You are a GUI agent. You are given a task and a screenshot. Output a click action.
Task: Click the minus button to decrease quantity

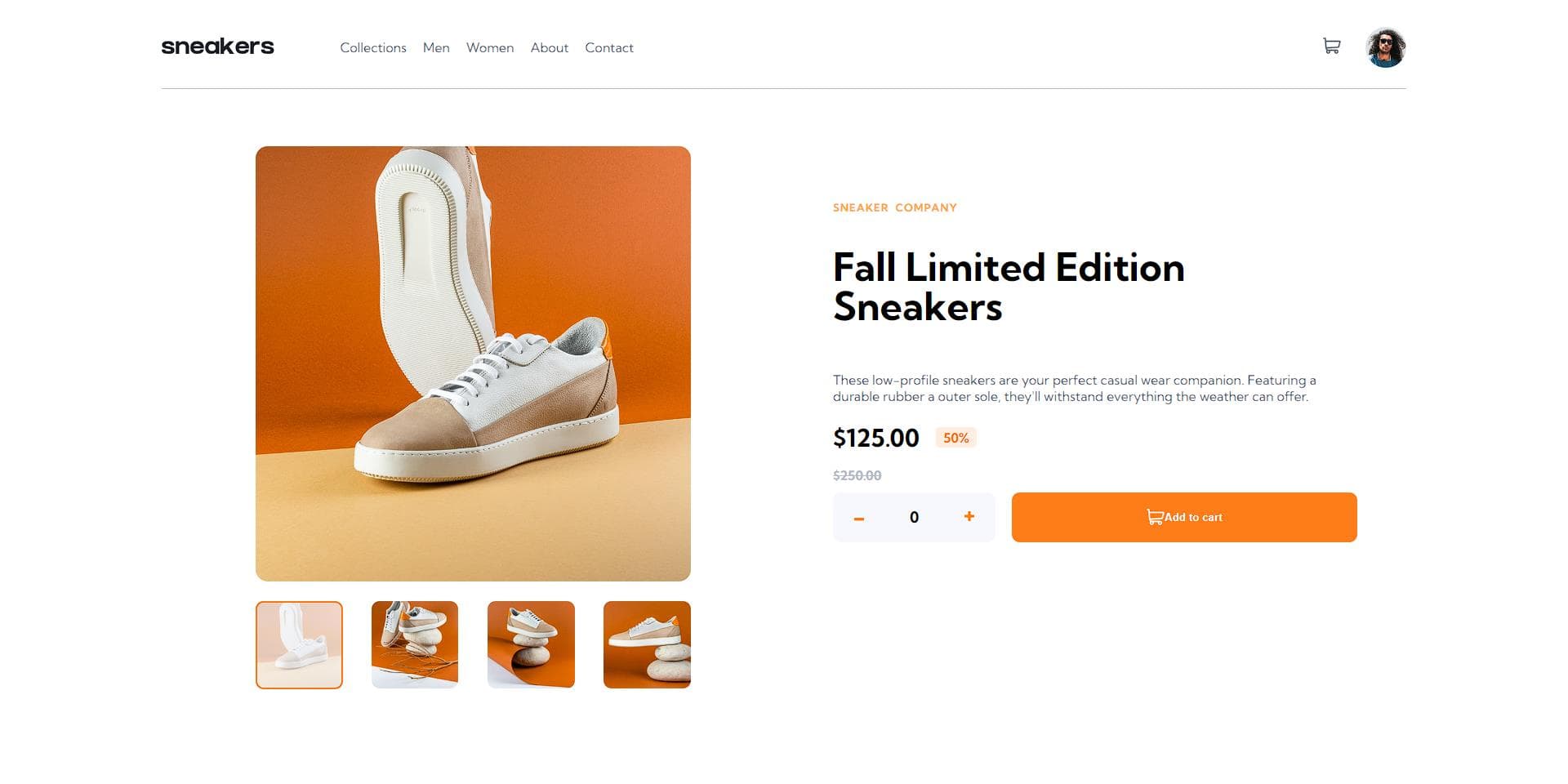(859, 517)
